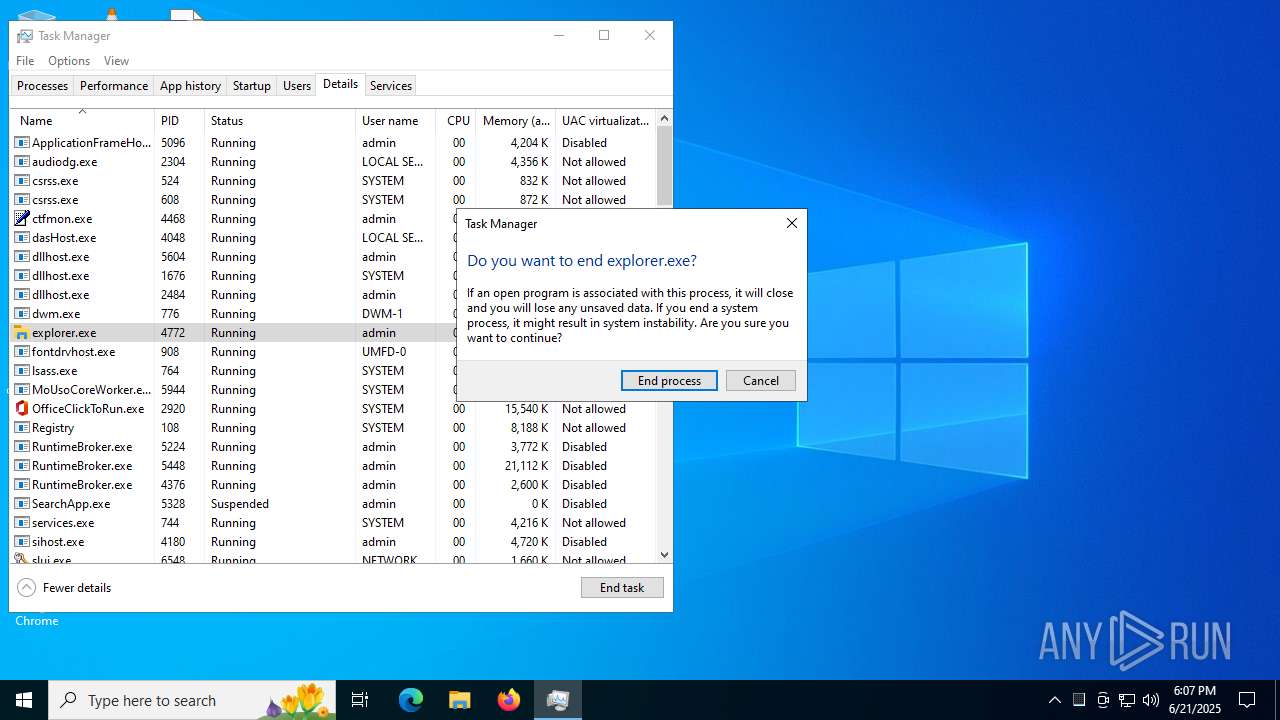Viewport: 1280px width, 720px height.
Task: Switch to the Startup tab
Action: (x=252, y=86)
